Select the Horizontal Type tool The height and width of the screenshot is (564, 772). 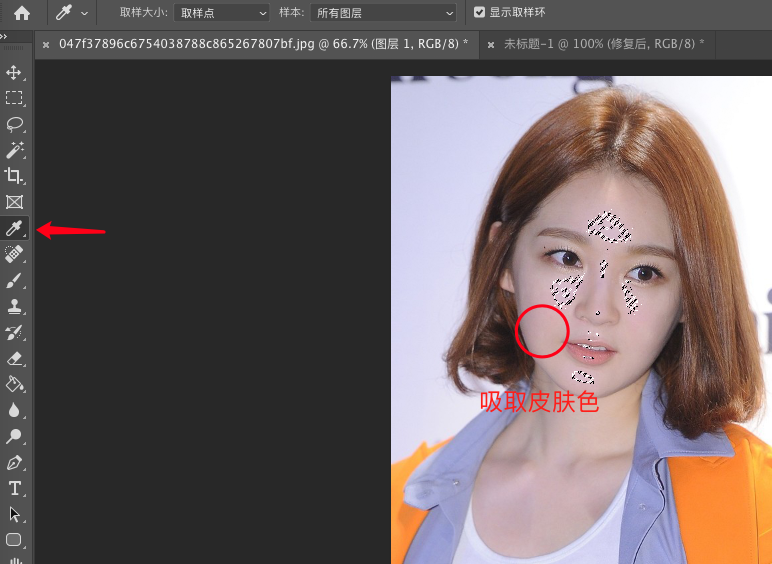click(14, 488)
